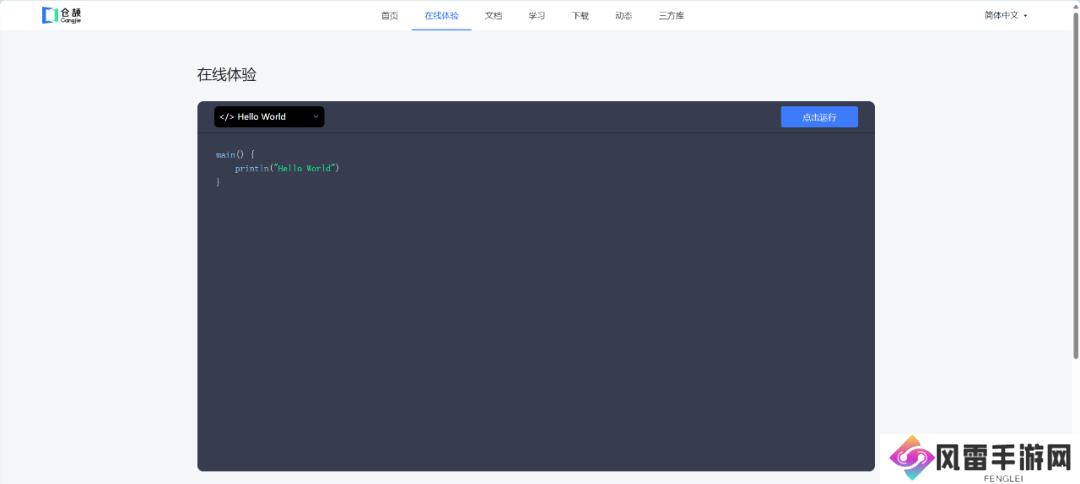Open the 首页 home tab

(389, 16)
